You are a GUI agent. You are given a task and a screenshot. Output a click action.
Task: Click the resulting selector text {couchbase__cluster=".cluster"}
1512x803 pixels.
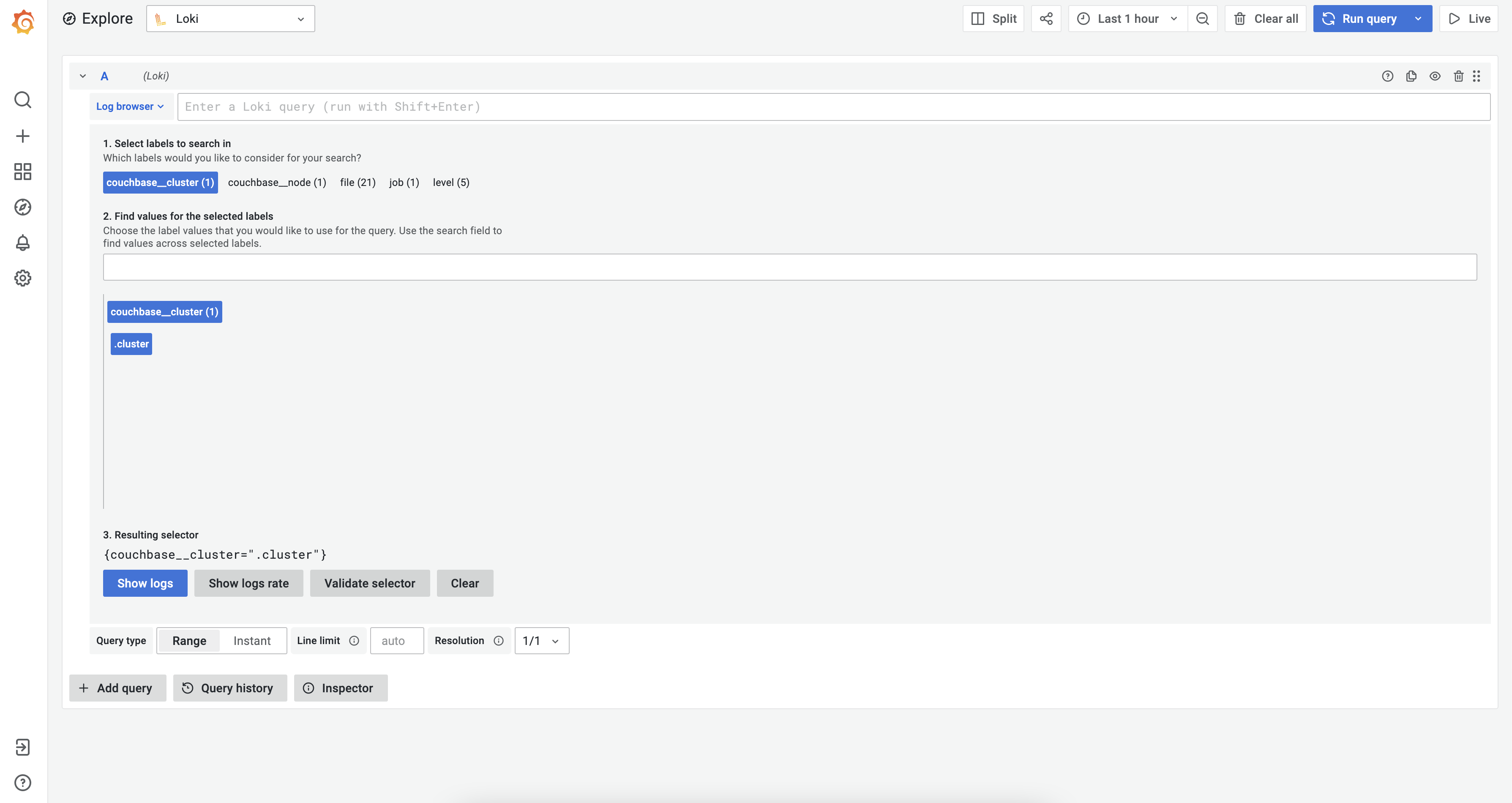(x=215, y=554)
